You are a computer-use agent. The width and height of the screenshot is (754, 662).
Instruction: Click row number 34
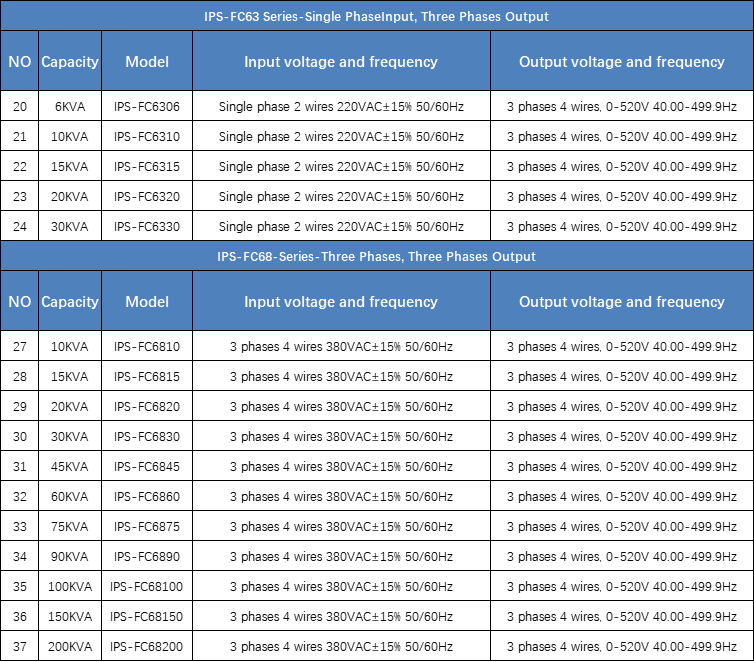click(x=20, y=556)
